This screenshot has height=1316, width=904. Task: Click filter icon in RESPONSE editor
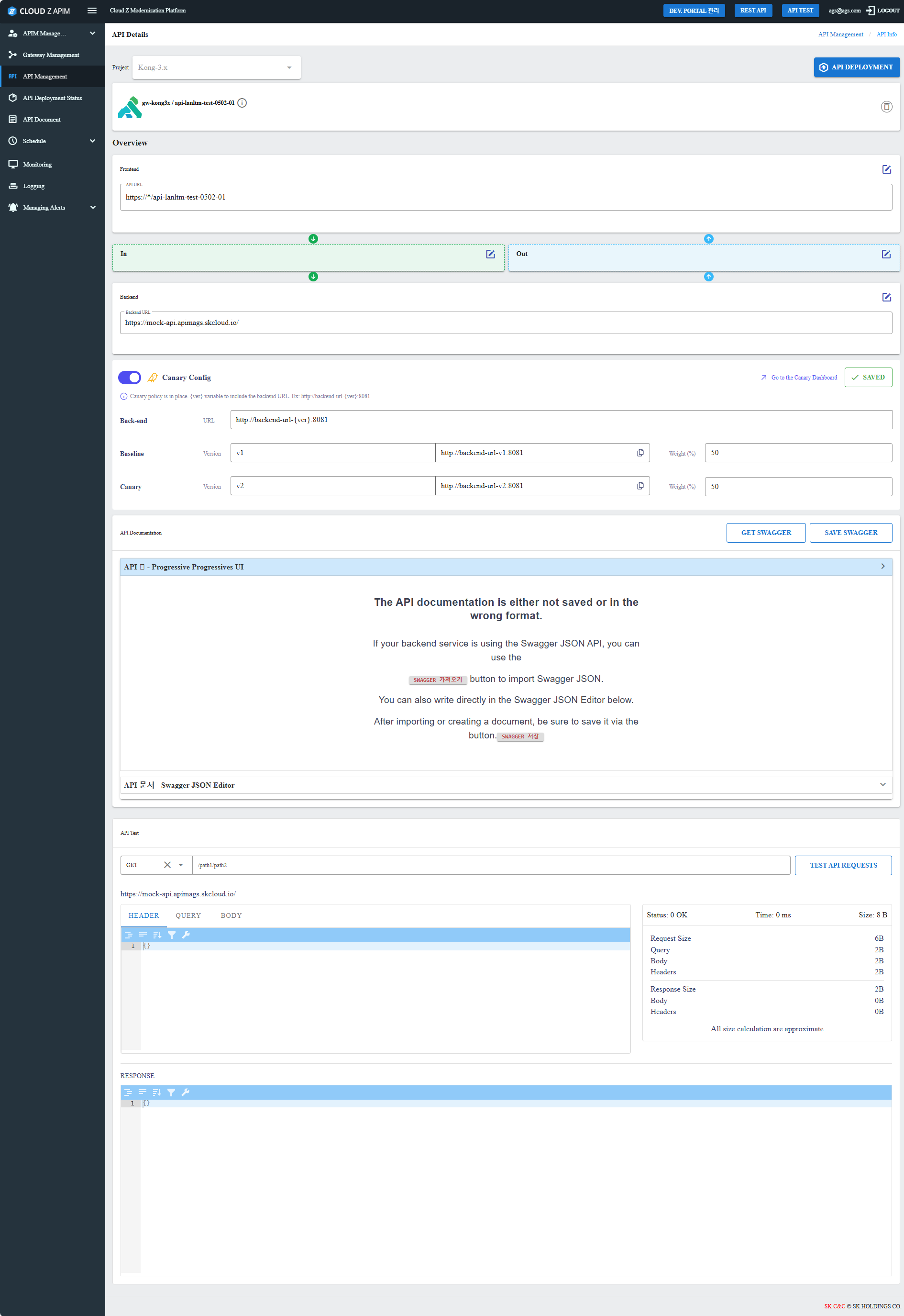[x=171, y=1092]
